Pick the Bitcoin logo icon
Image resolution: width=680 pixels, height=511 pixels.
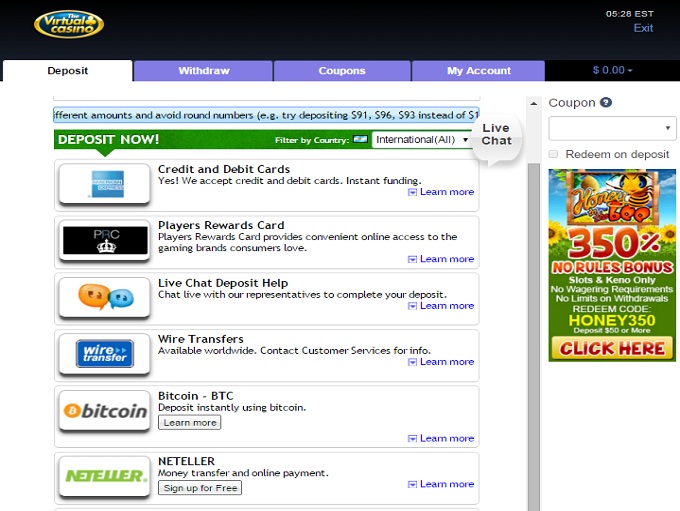tap(104, 411)
